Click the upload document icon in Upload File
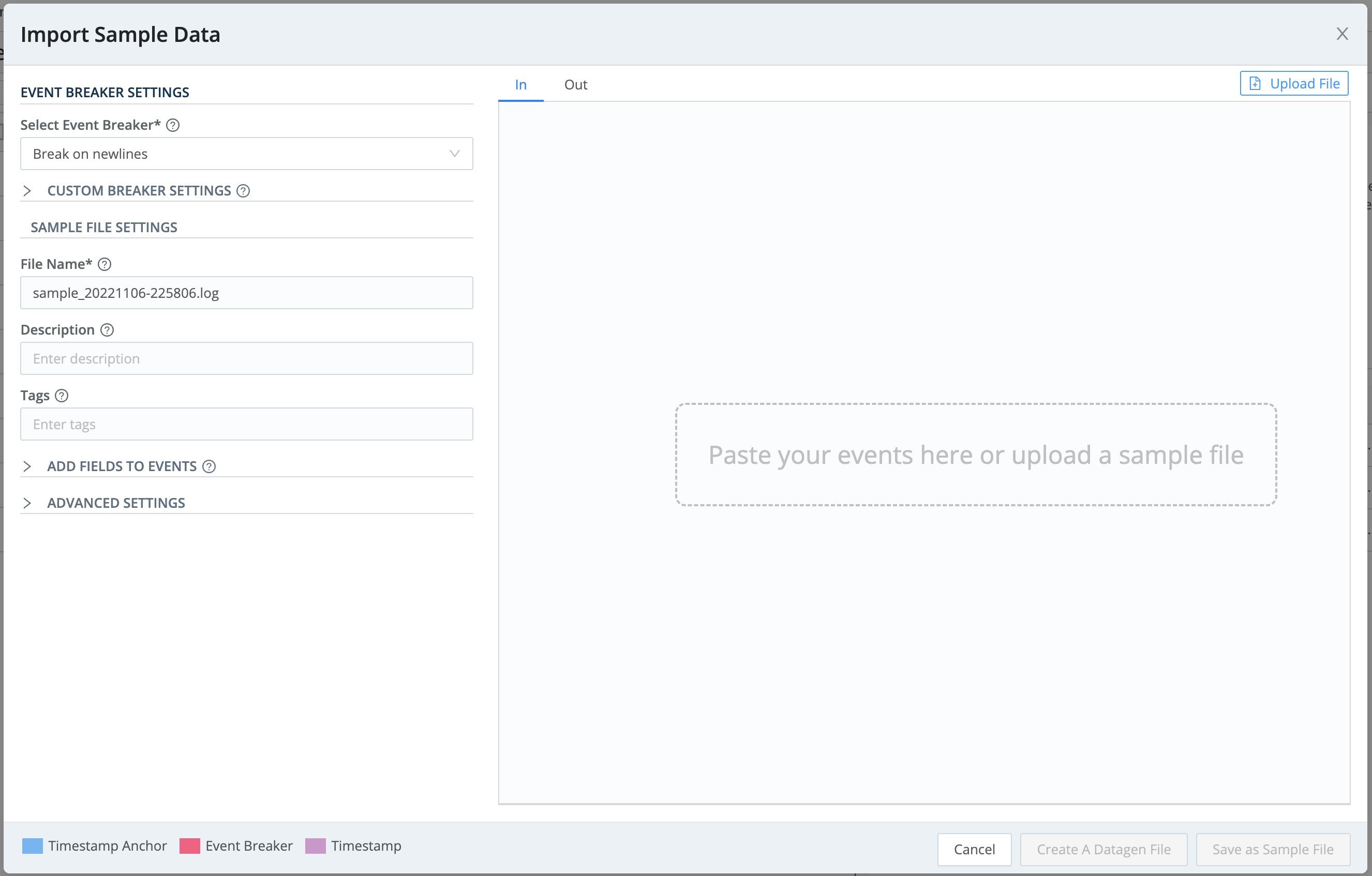Screen dimensions: 1372x876 coord(1255,83)
